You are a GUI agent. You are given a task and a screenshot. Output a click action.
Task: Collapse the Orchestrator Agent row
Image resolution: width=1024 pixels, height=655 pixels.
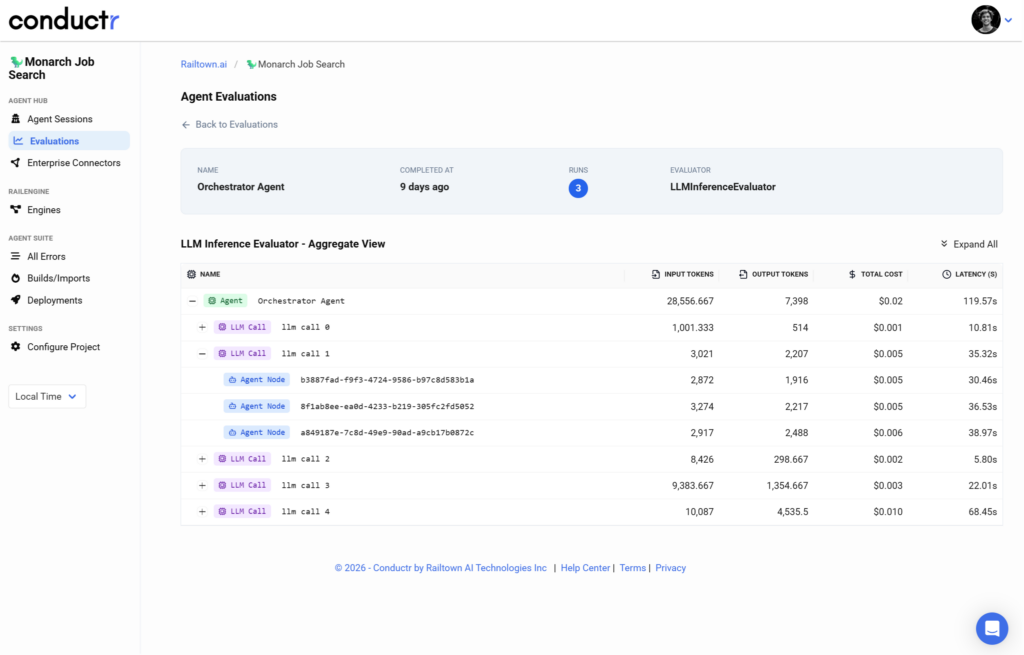point(192,301)
